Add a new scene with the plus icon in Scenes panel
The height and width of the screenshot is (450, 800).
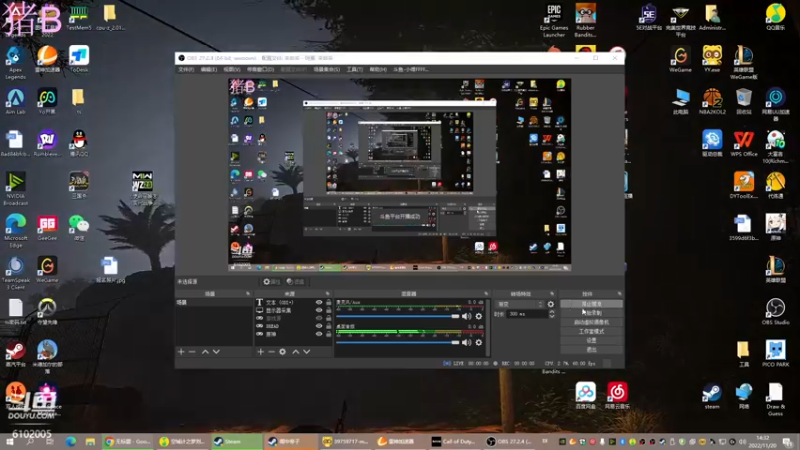[x=181, y=352]
